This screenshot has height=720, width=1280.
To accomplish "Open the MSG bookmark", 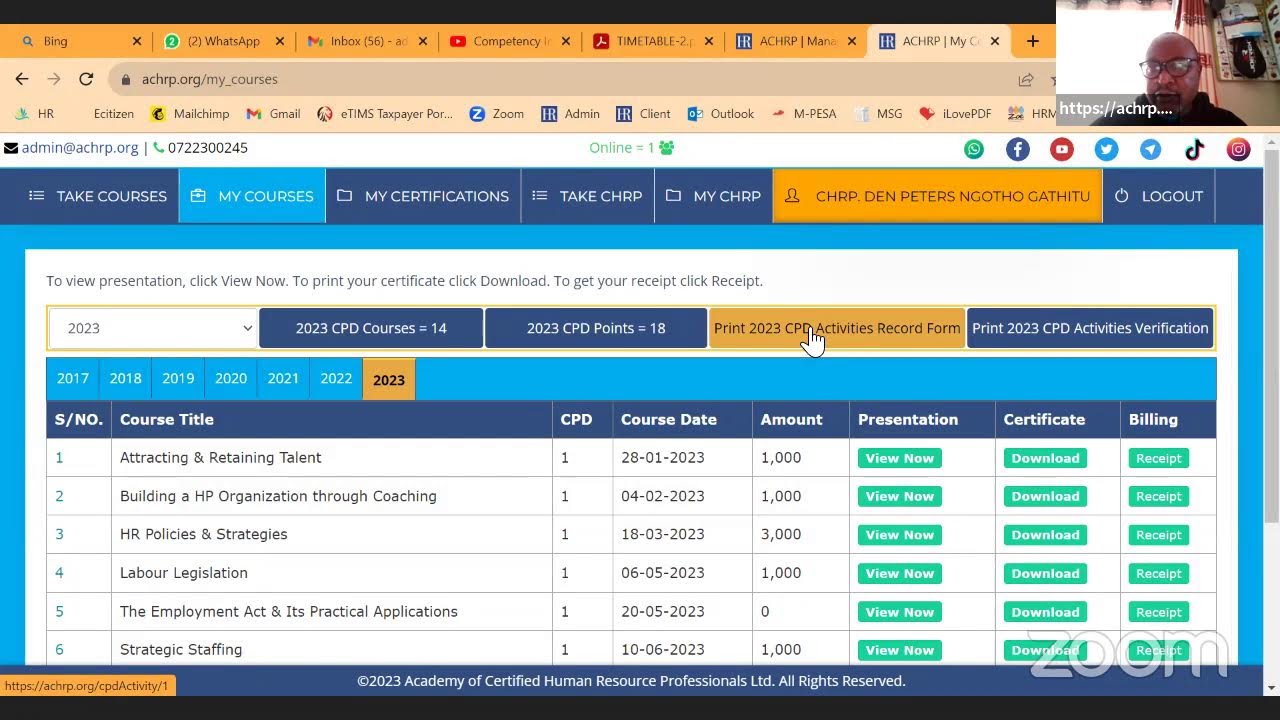I will [877, 114].
